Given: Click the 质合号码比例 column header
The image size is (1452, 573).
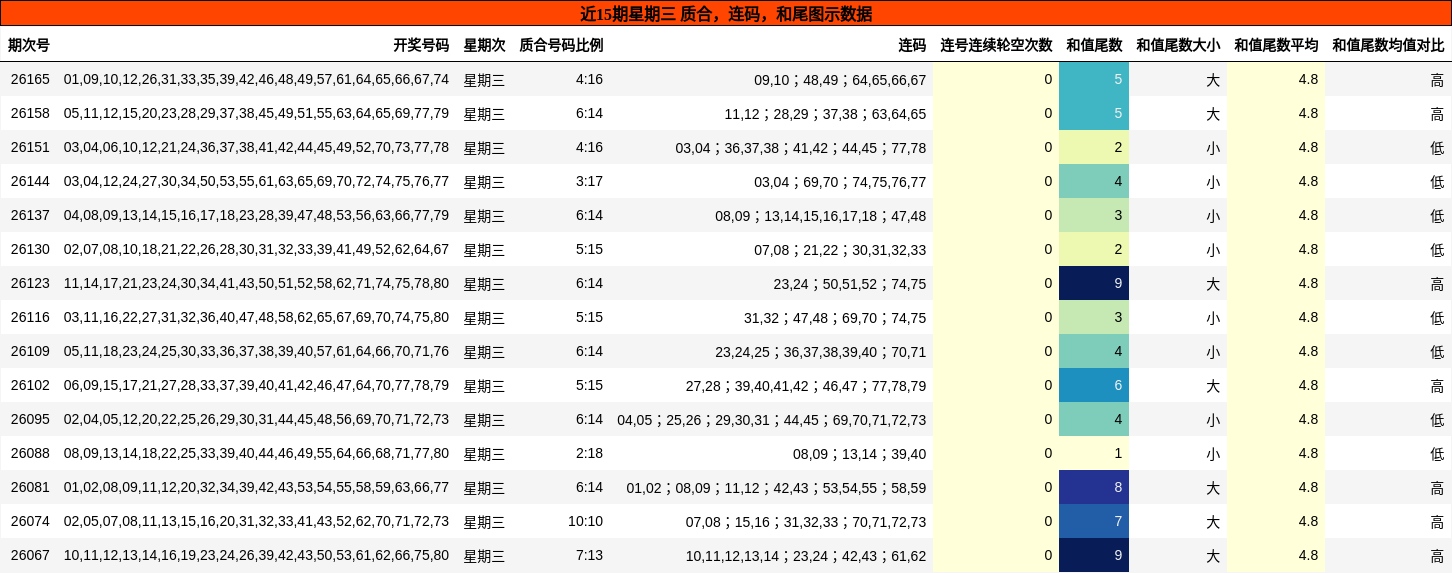Looking at the screenshot, I should (x=561, y=45).
